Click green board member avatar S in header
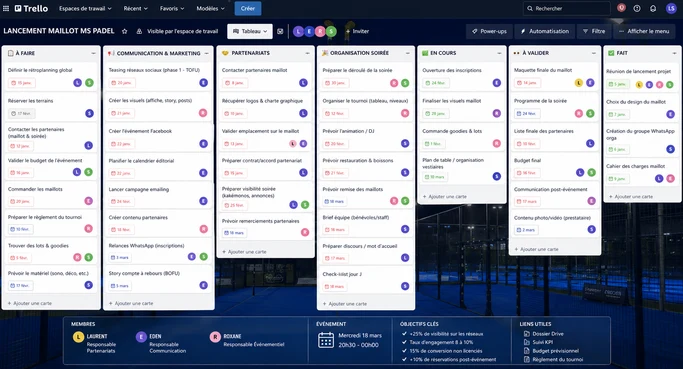The image size is (683, 369). (x=331, y=31)
